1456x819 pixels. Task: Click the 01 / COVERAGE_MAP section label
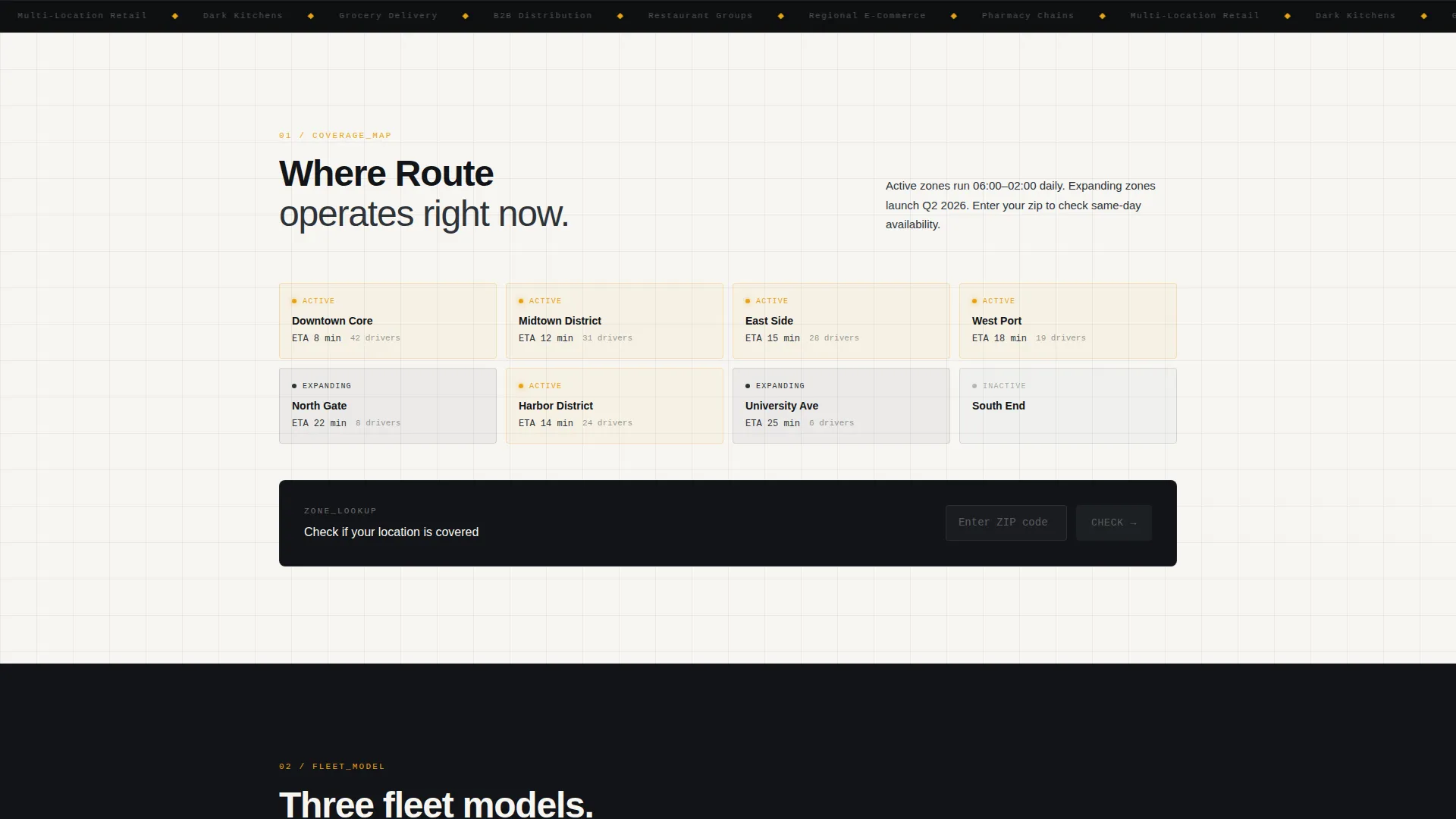click(x=335, y=136)
